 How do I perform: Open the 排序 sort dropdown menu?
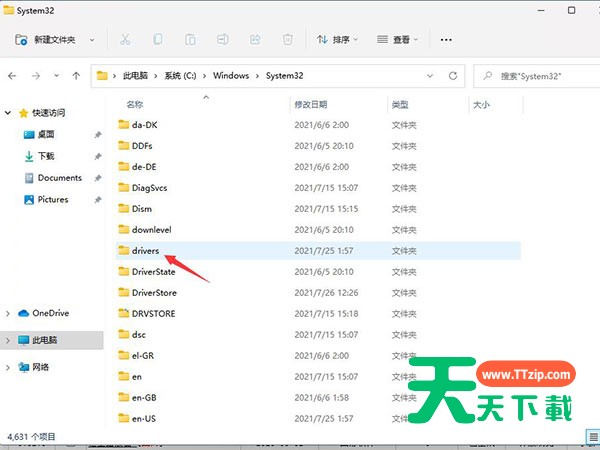tap(337, 40)
